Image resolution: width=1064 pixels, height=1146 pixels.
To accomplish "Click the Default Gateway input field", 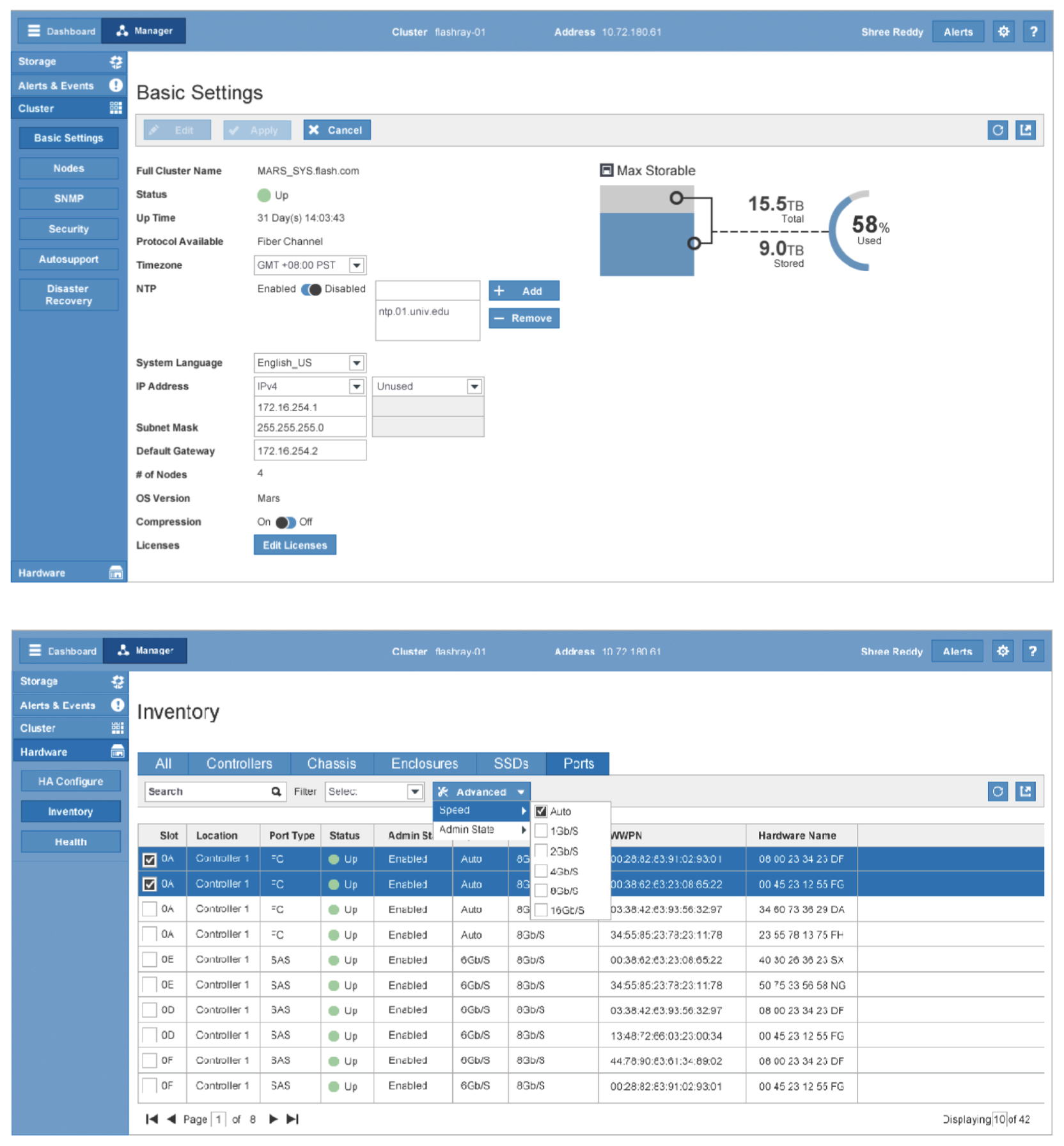I will (x=309, y=451).
